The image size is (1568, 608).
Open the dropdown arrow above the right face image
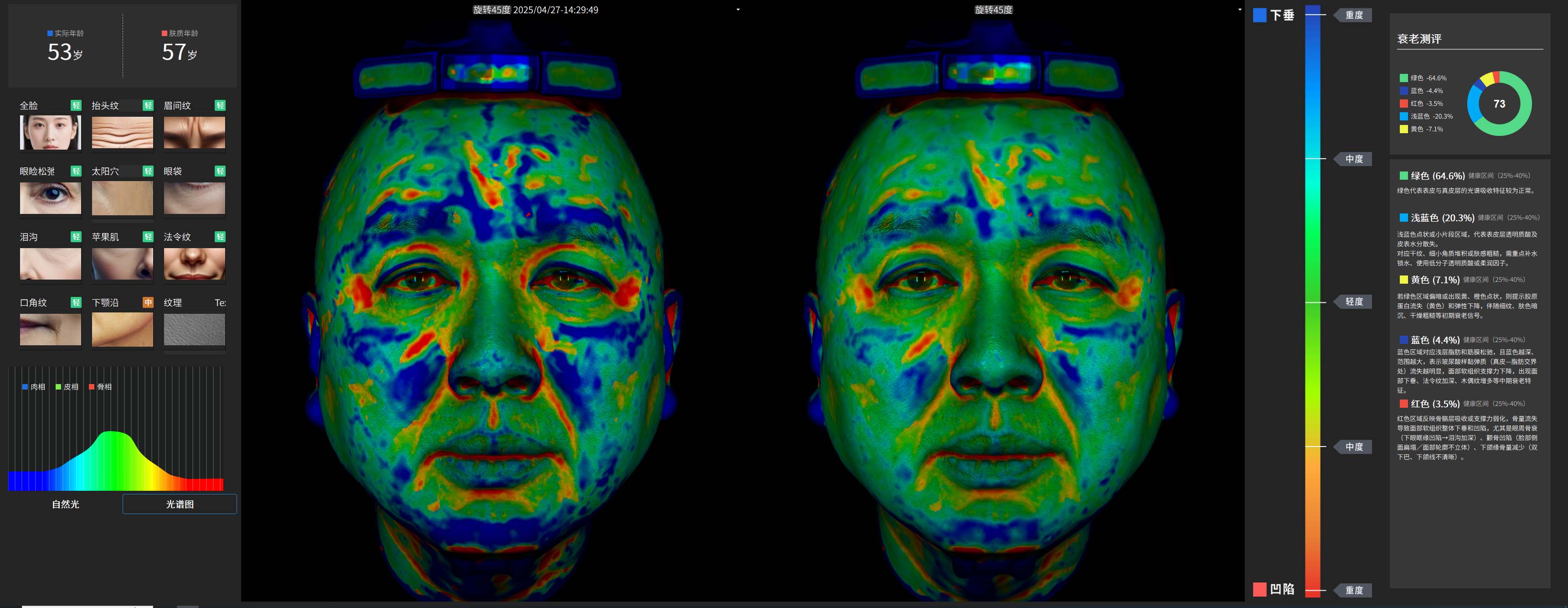tap(1239, 10)
